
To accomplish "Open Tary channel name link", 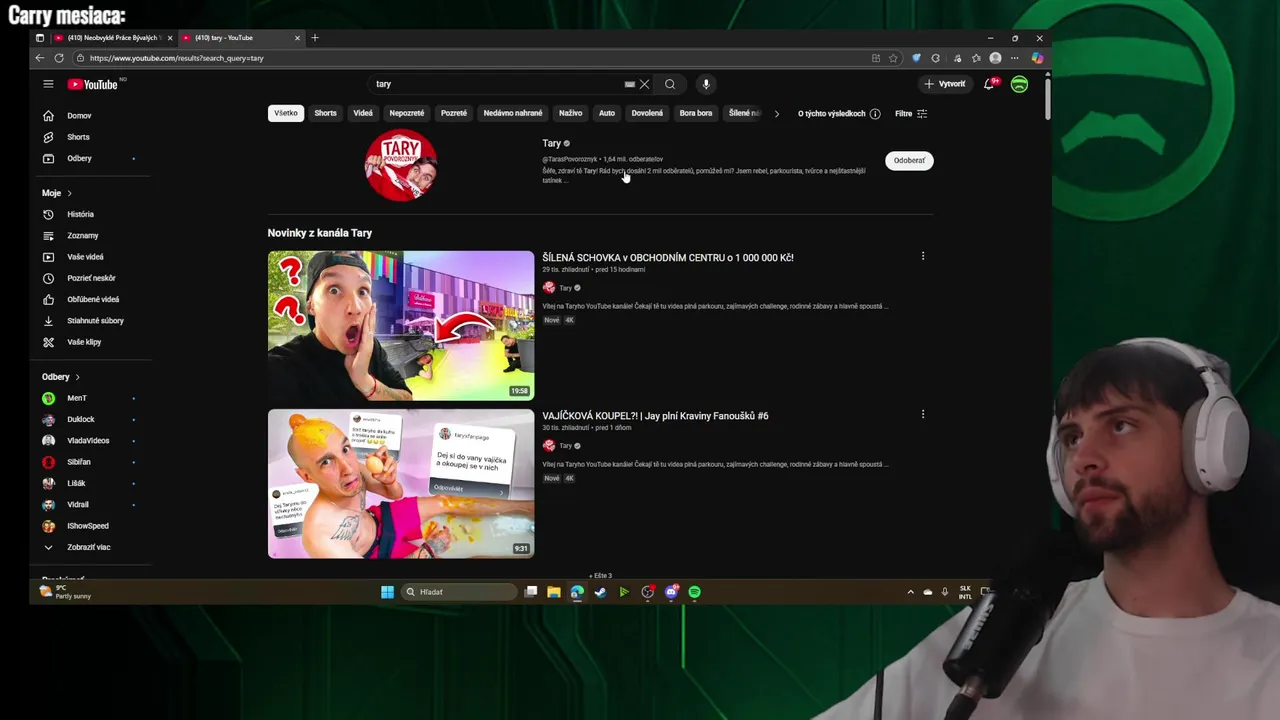I will point(552,143).
